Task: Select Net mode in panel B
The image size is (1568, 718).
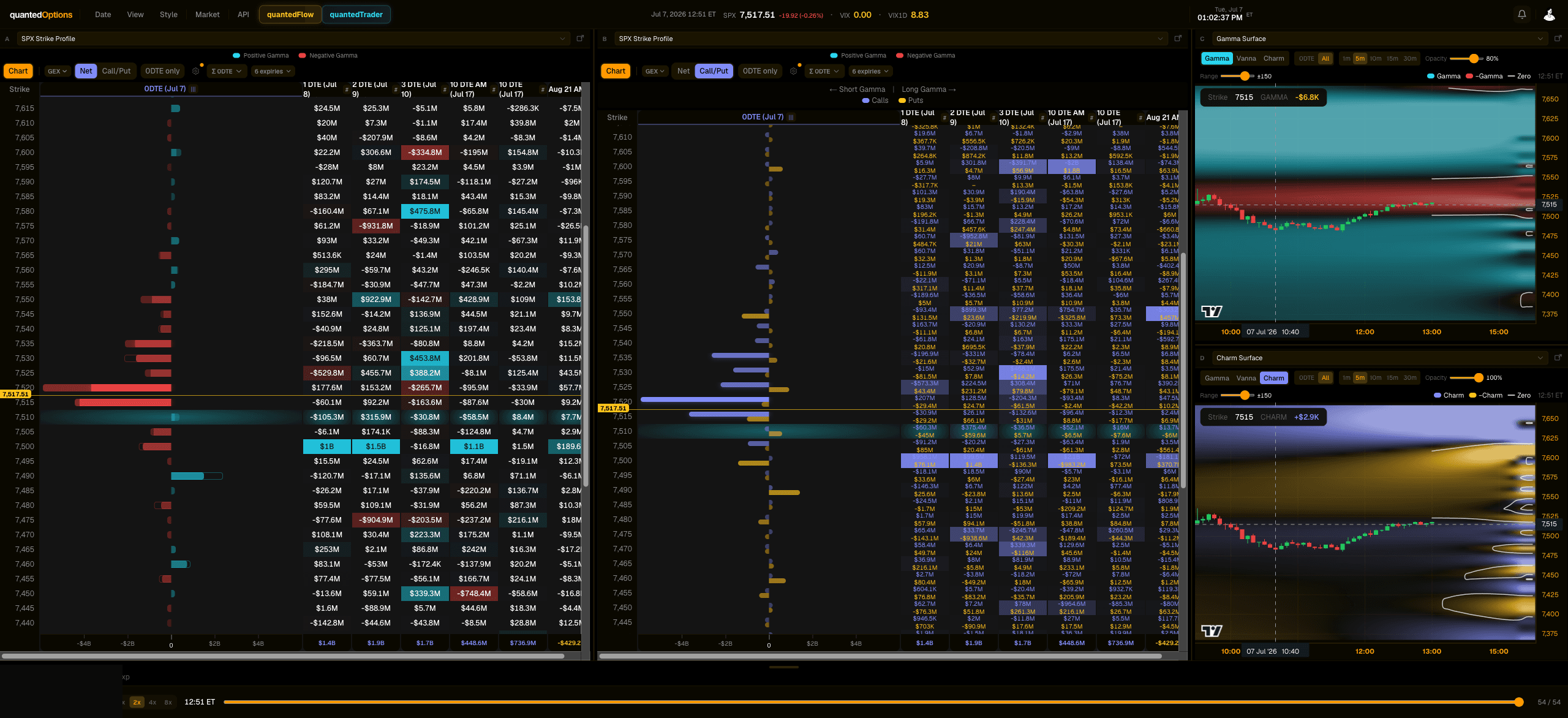Action: 684,71
